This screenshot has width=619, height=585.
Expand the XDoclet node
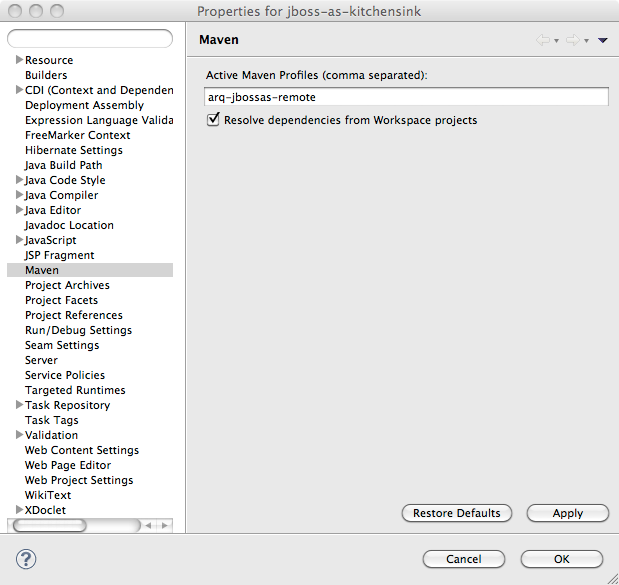[x=19, y=510]
